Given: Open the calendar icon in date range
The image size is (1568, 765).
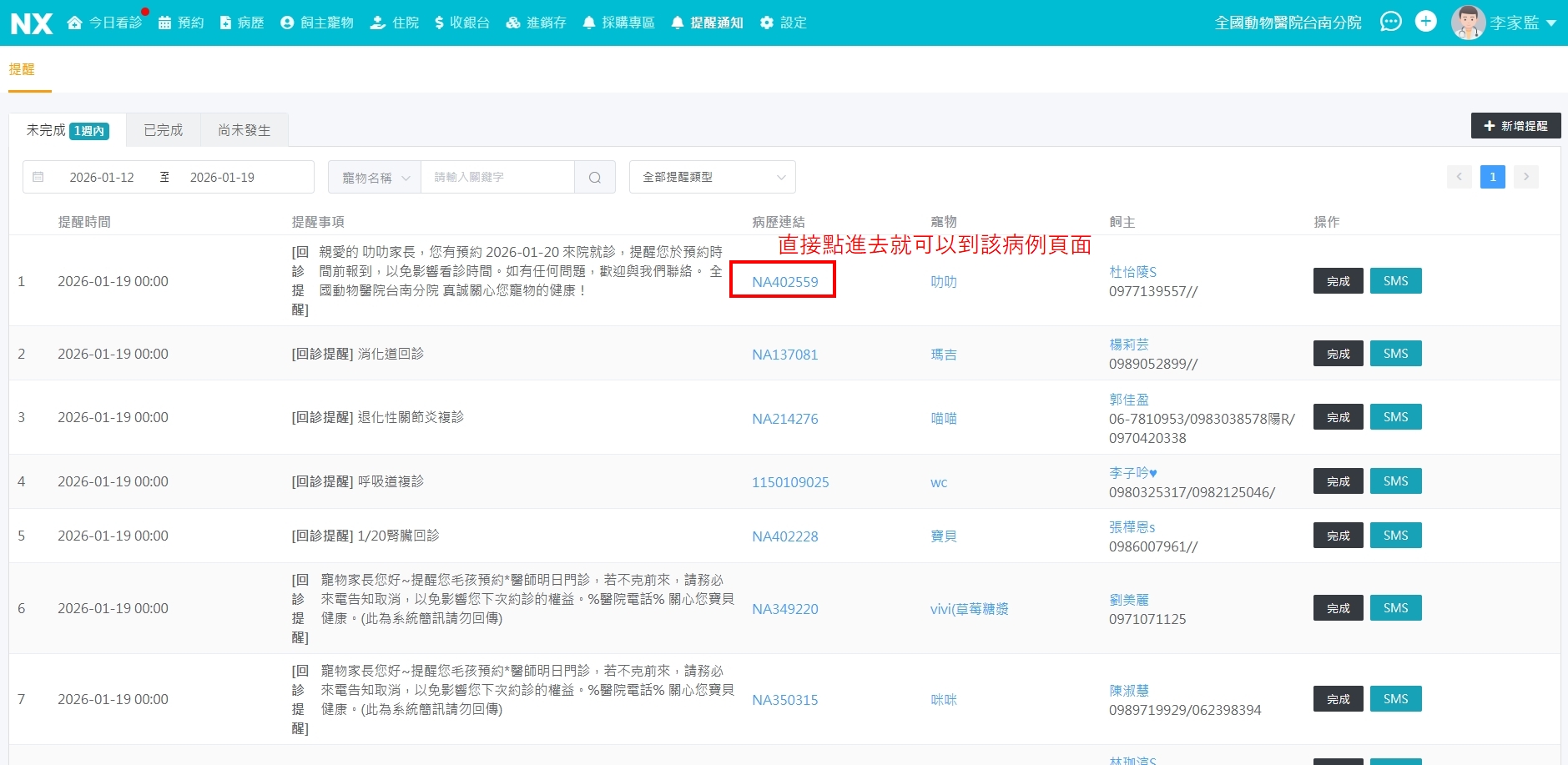Looking at the screenshot, I should tap(38, 177).
